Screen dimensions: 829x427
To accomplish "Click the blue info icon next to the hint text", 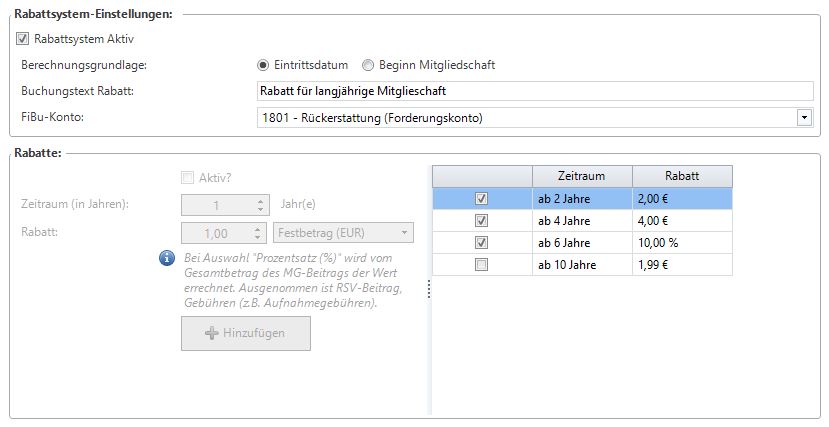I will 168,259.
